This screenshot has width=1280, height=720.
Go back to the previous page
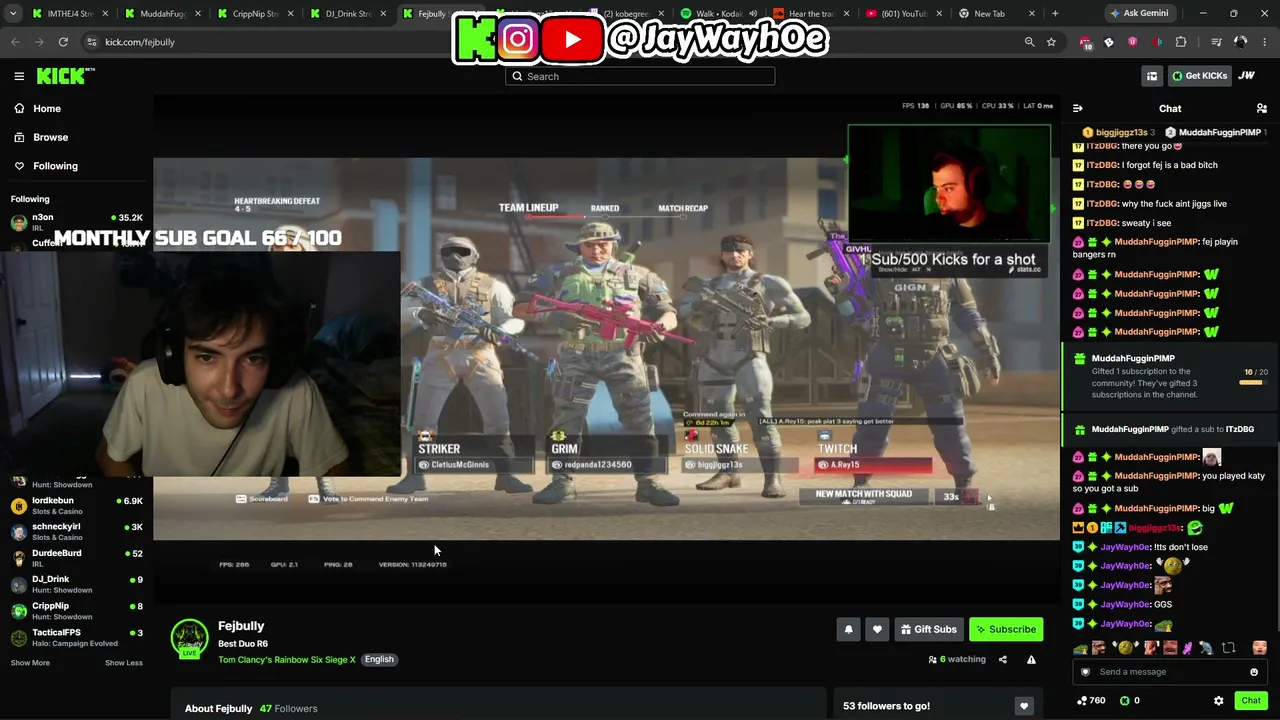(x=15, y=42)
